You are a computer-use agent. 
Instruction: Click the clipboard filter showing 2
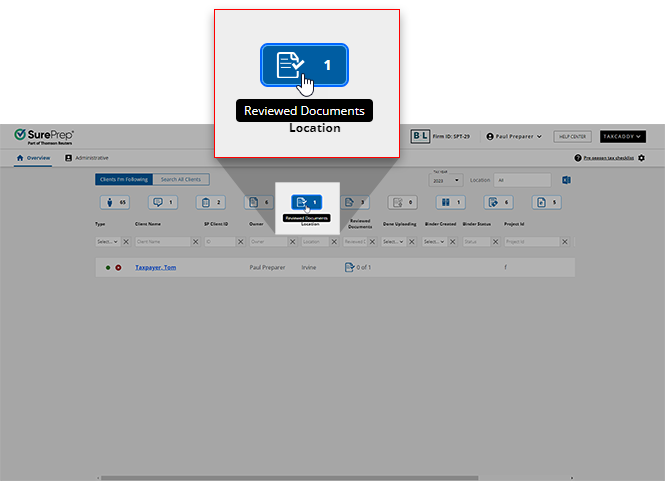click(211, 202)
